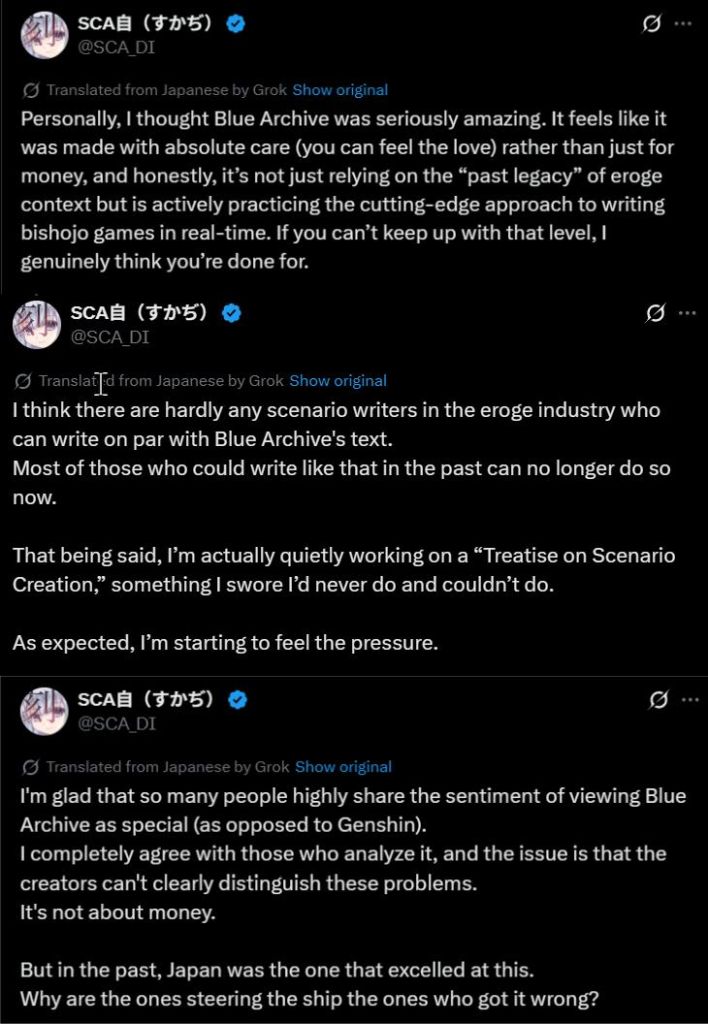Image resolution: width=708 pixels, height=1024 pixels.
Task: Open the more options menu on the second tweet
Action: pos(686,313)
